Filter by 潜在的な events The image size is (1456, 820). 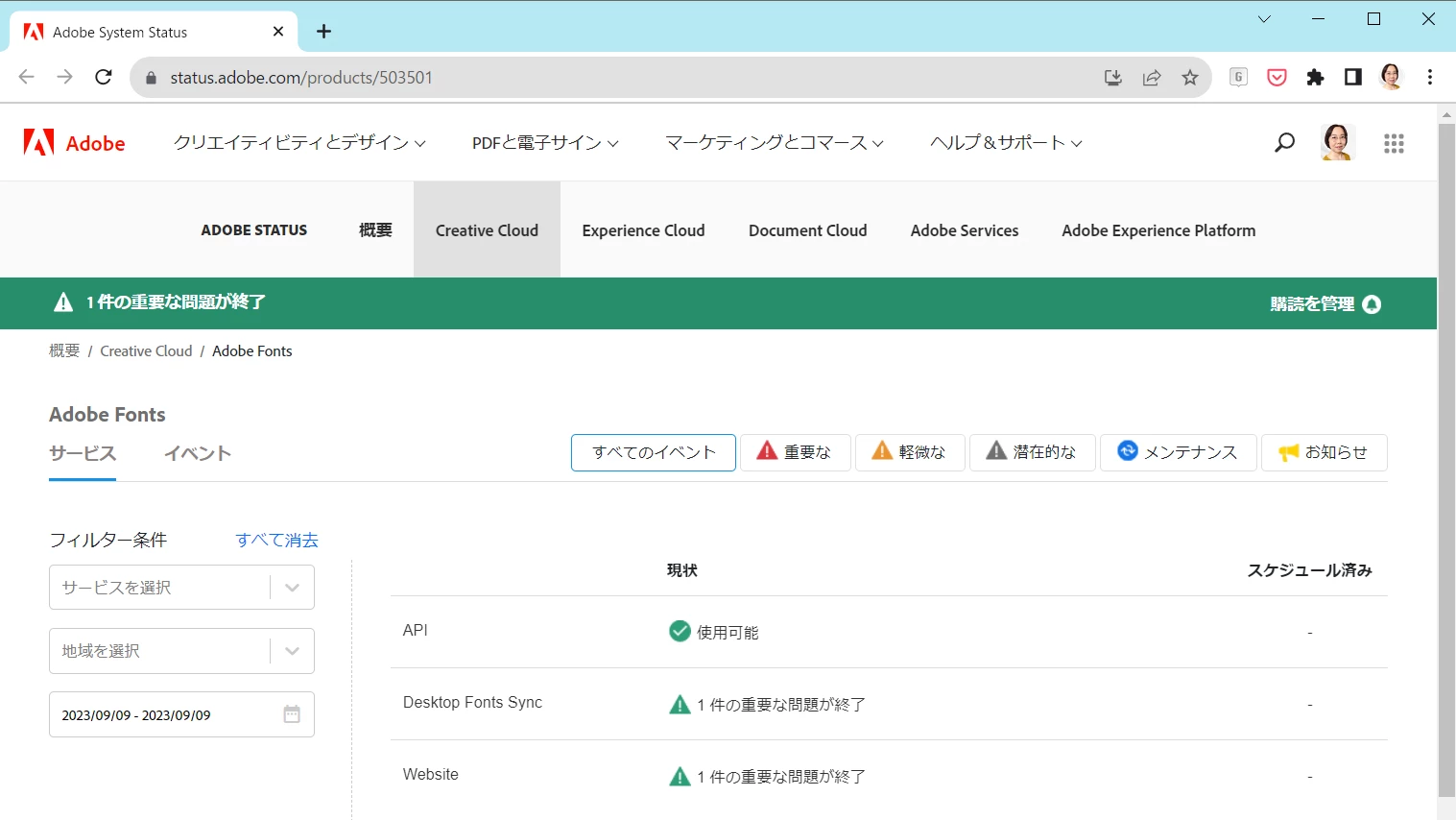pos(1033,452)
